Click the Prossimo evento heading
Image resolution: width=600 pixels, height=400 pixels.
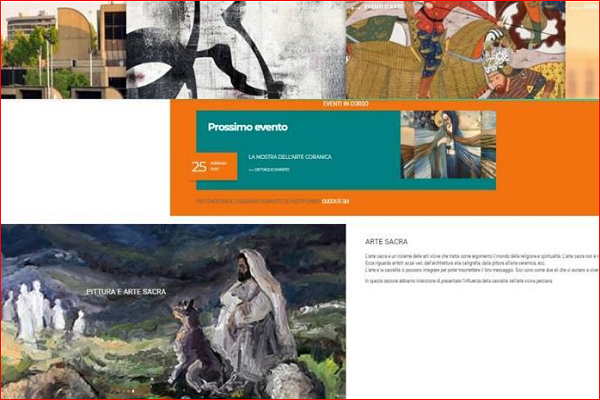248,127
